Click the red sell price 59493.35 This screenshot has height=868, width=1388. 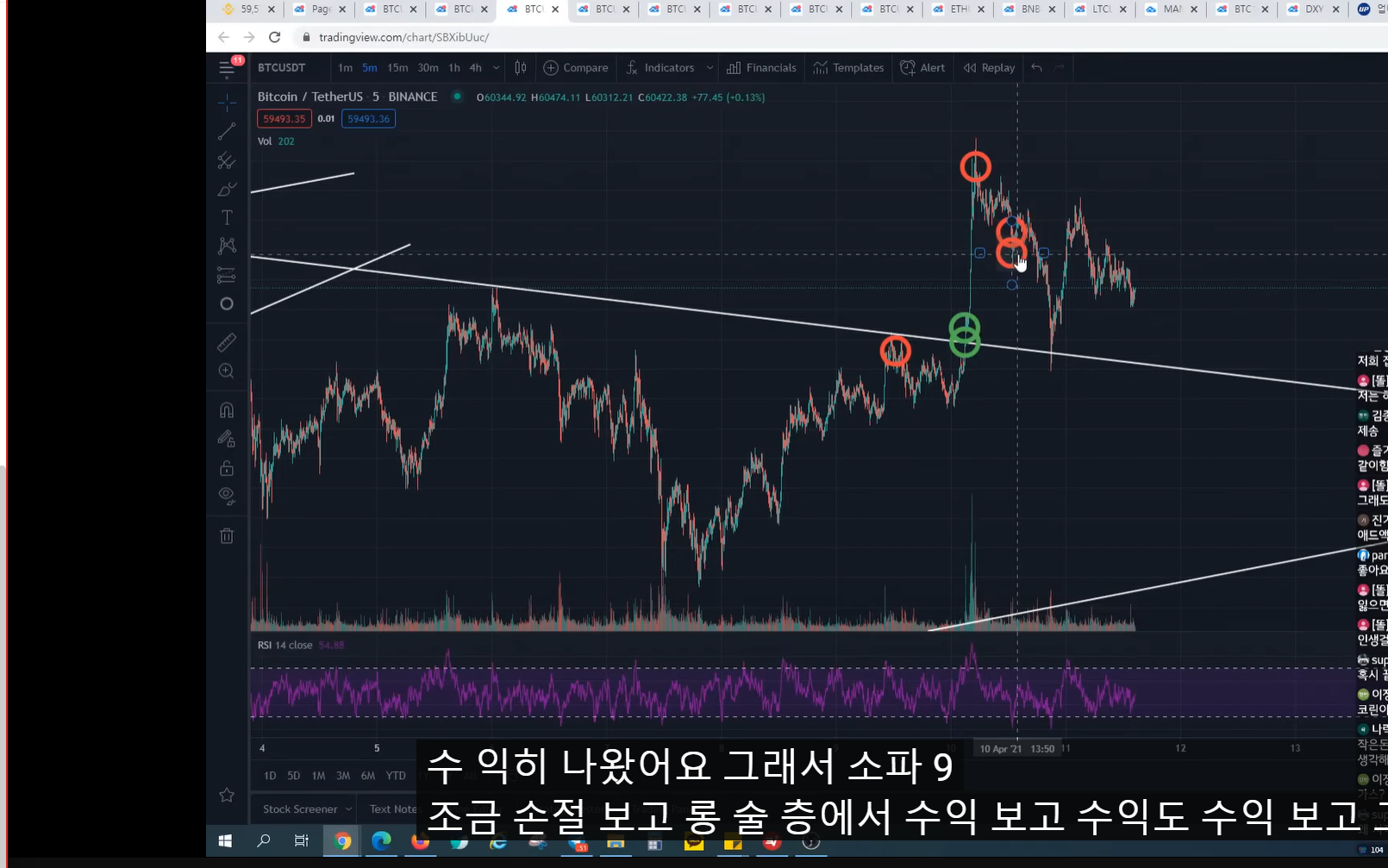point(284,119)
